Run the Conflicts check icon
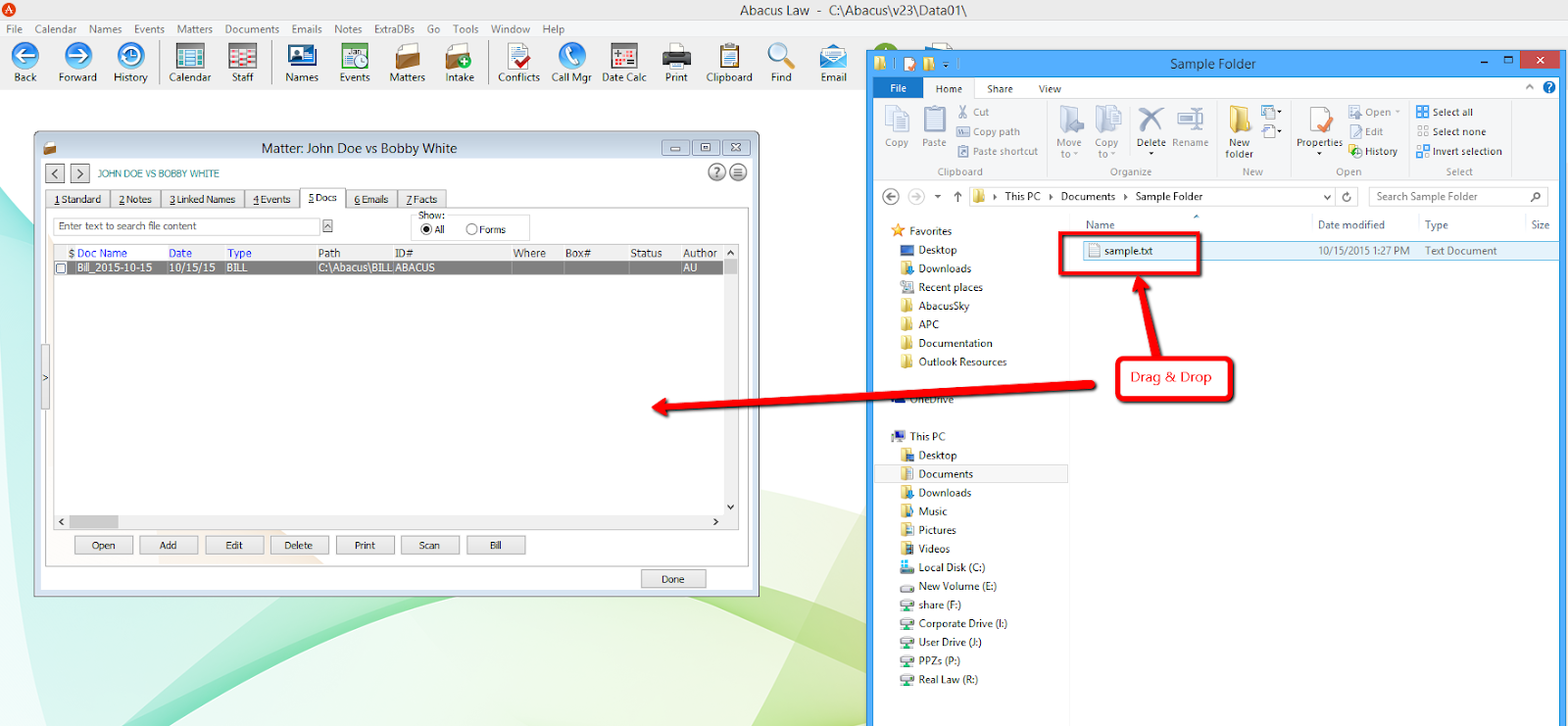Image resolution: width=1568 pixels, height=726 pixels. 518,62
